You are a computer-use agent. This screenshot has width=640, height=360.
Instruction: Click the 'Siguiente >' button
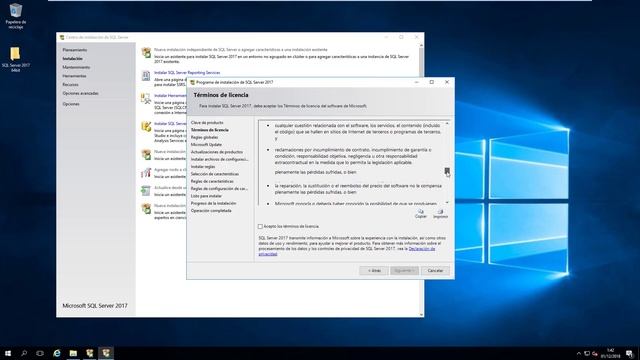point(404,271)
